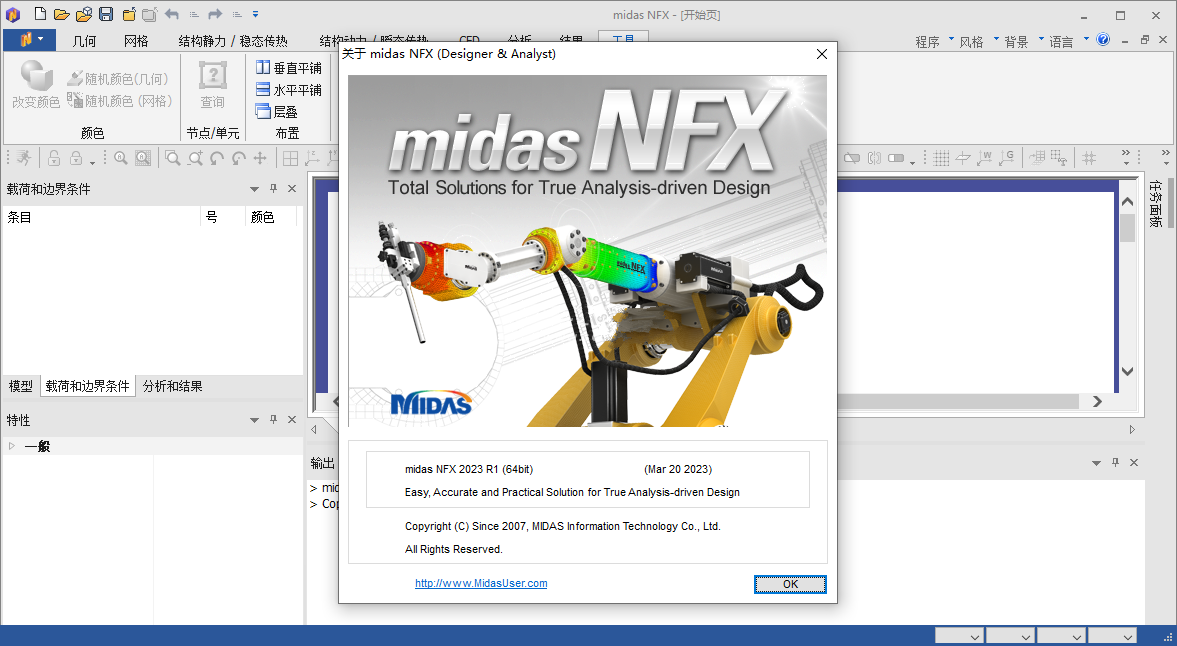Open the MidasUser.com website link
The width and height of the screenshot is (1177, 646).
[480, 583]
